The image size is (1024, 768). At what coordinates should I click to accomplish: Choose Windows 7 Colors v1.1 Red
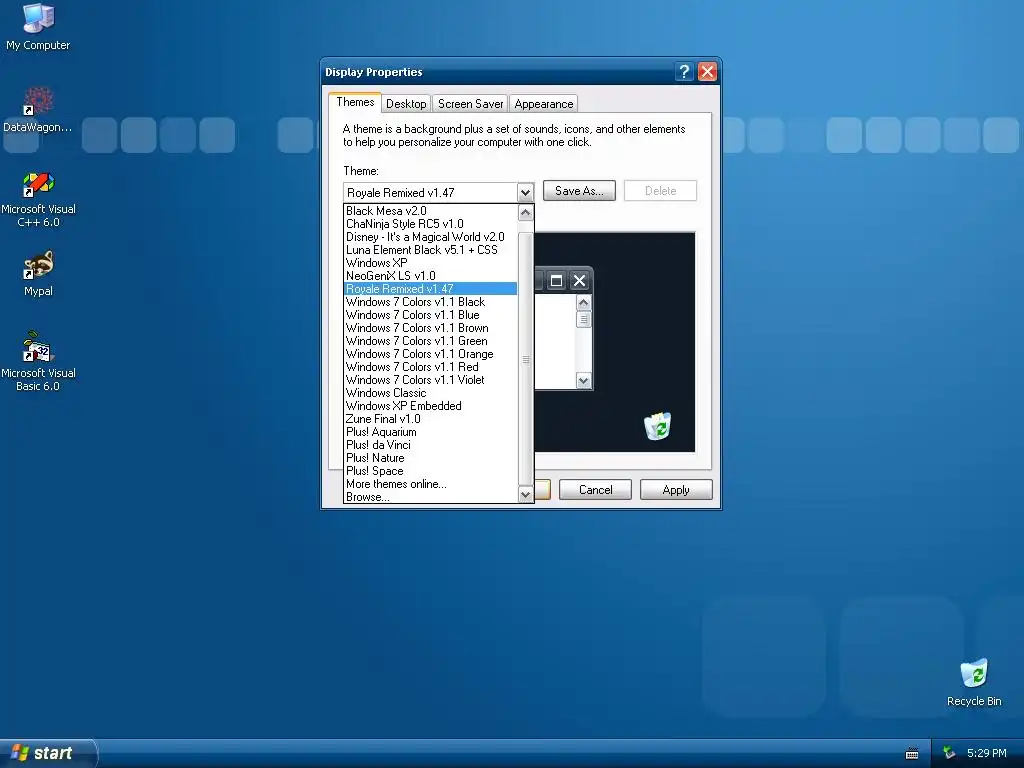pyautogui.click(x=430, y=367)
